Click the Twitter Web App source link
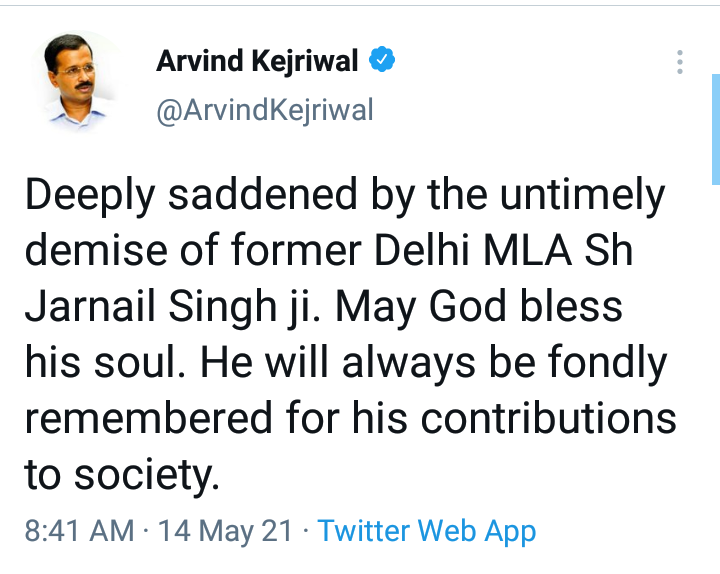This screenshot has height=574, width=720. pos(427,530)
